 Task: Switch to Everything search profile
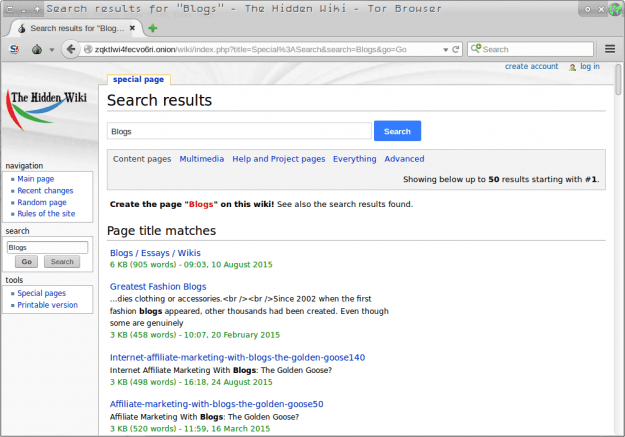[354, 159]
